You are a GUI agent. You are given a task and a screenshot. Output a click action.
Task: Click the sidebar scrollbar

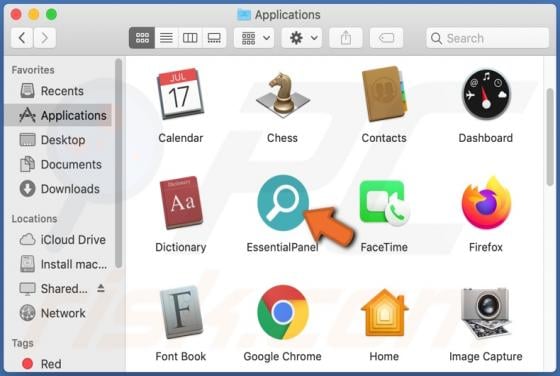click(x=119, y=163)
